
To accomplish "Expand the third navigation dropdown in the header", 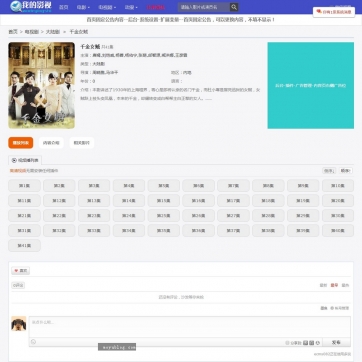I will click(x=107, y=7).
